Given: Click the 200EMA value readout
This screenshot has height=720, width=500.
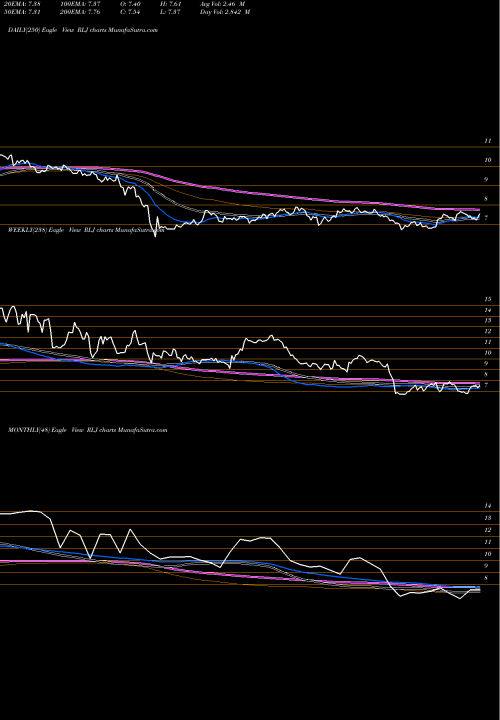Looking at the screenshot, I should click(x=80, y=12).
